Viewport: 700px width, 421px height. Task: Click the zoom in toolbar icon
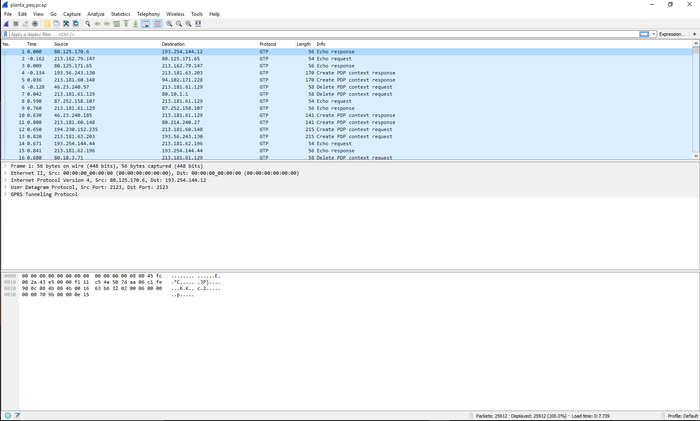click(169, 24)
